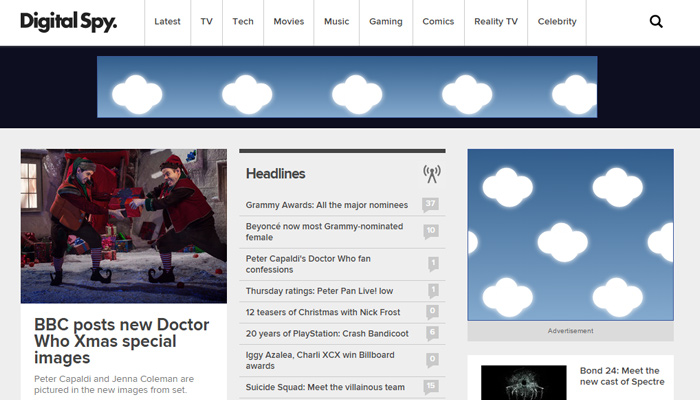The width and height of the screenshot is (700, 400).
Task: Read Iggy Azalea, Charli XCX Billboard awards story
Action: pyautogui.click(x=320, y=359)
